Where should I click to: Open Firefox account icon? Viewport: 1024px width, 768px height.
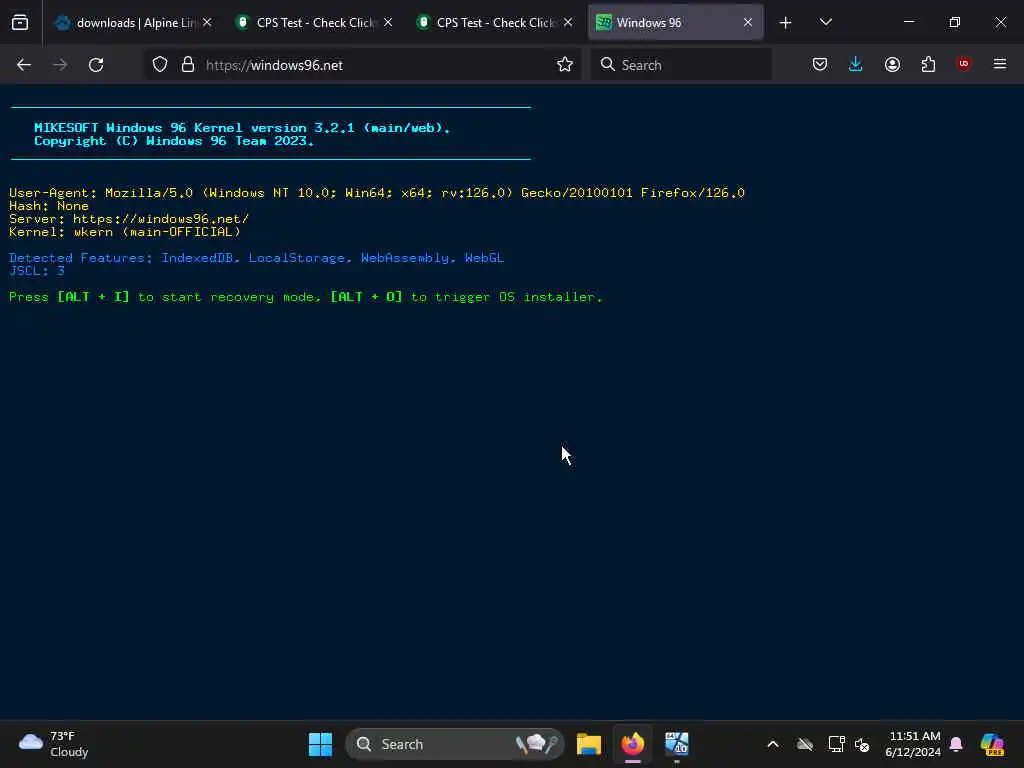[x=892, y=65]
